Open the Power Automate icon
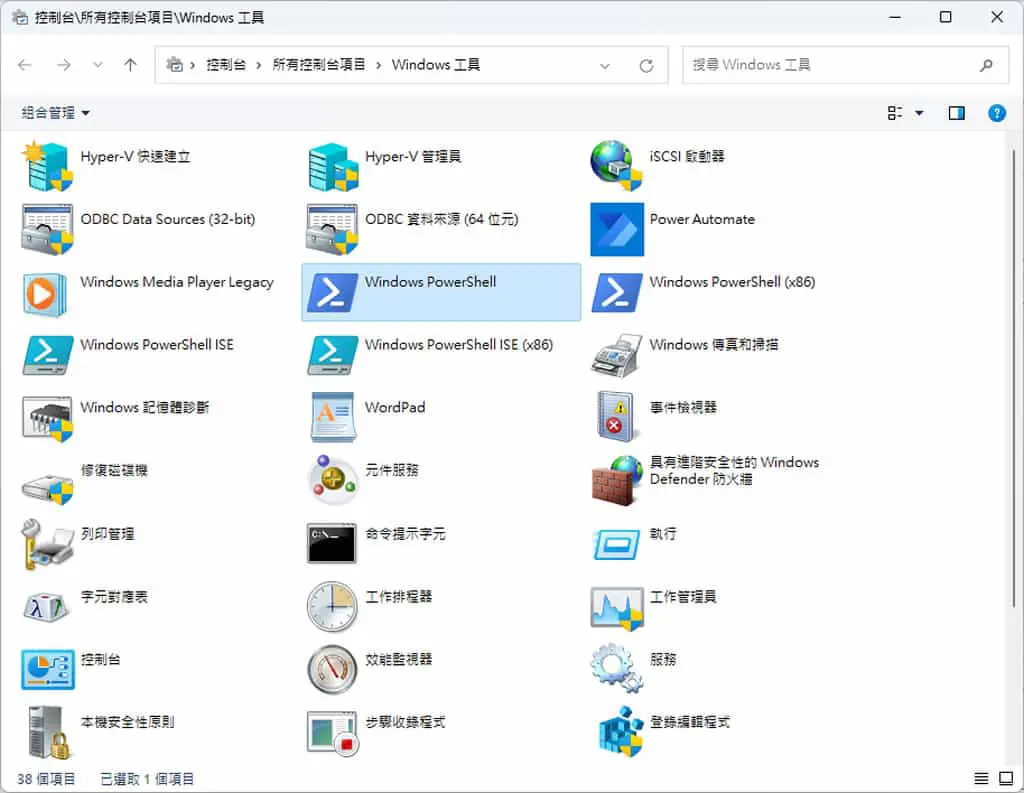 [x=616, y=229]
